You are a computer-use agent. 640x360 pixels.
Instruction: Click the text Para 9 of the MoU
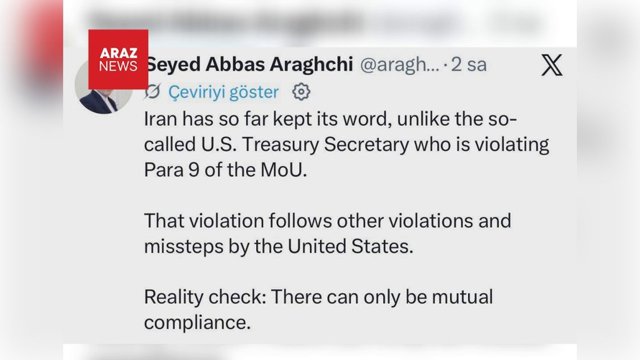tap(225, 170)
